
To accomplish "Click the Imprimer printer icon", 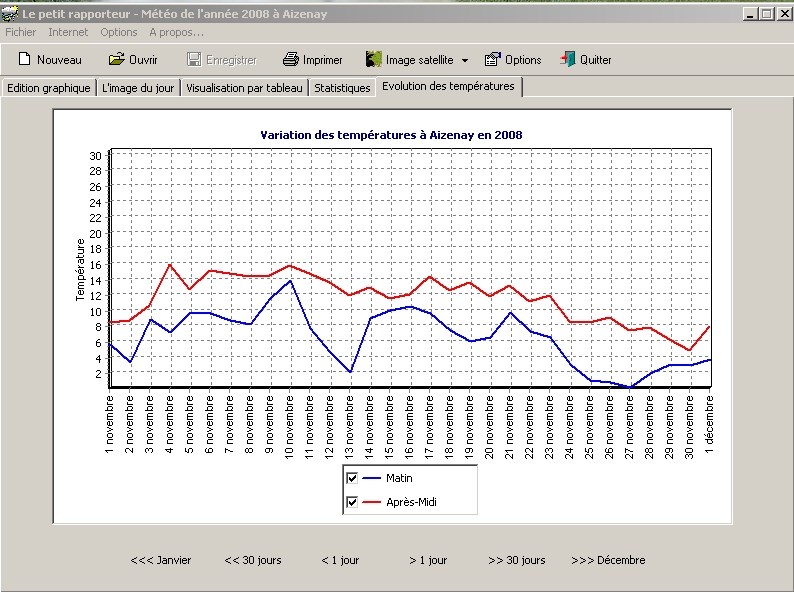I will 291,60.
